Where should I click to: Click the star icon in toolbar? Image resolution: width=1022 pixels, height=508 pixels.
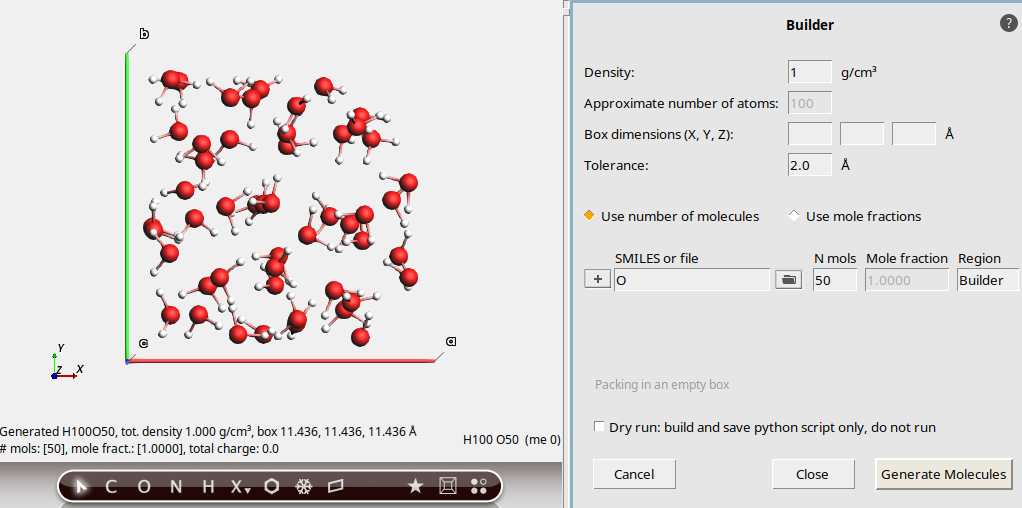[x=415, y=487]
